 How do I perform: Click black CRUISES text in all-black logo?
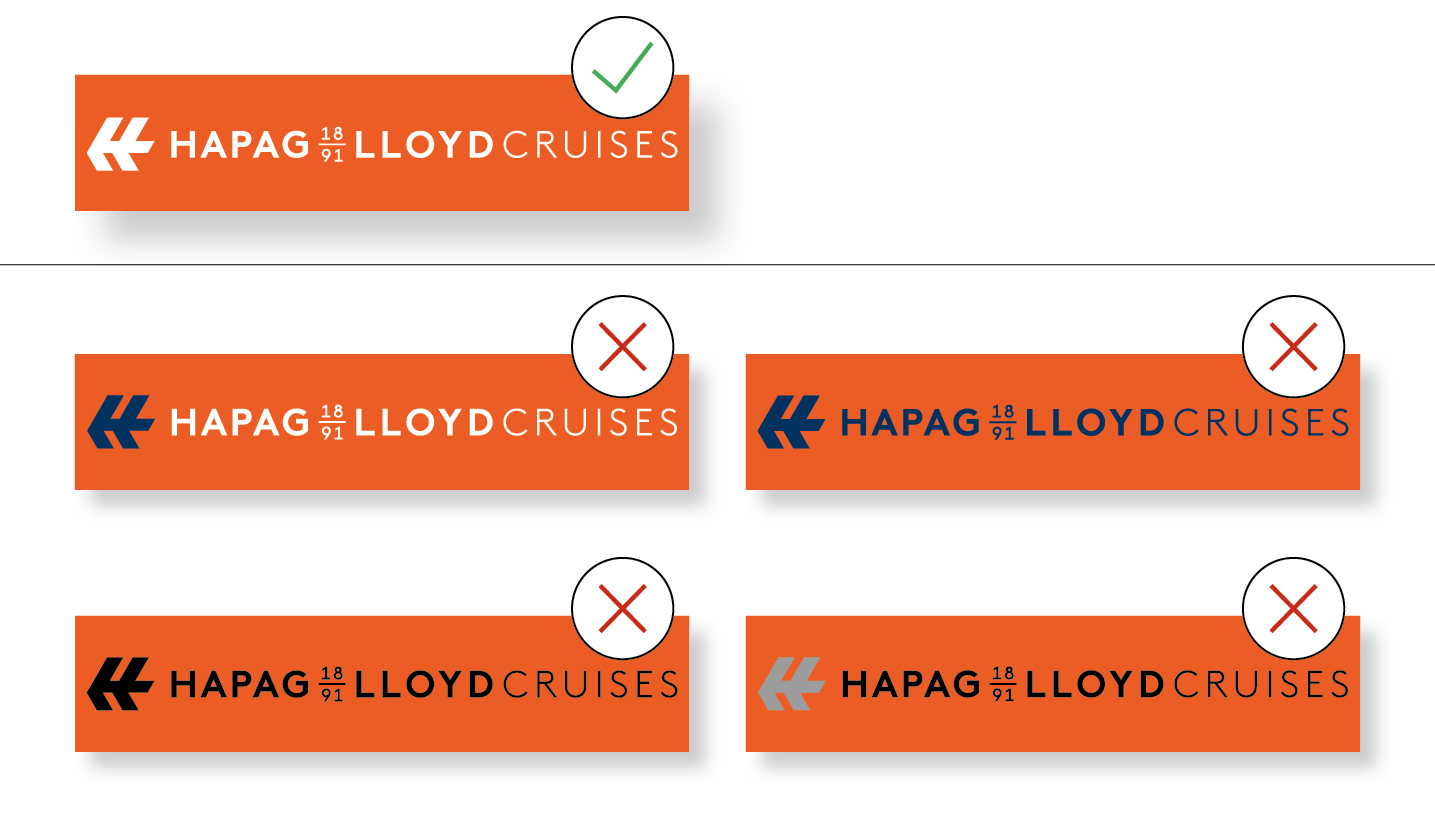(590, 685)
